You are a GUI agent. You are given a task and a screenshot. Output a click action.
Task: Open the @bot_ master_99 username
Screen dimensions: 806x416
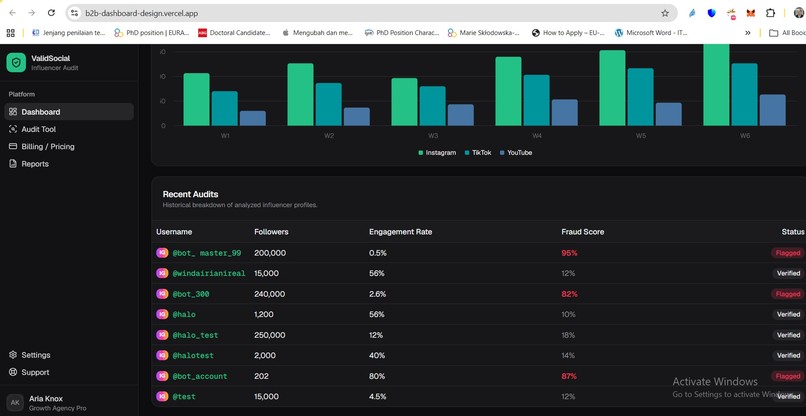(207, 253)
